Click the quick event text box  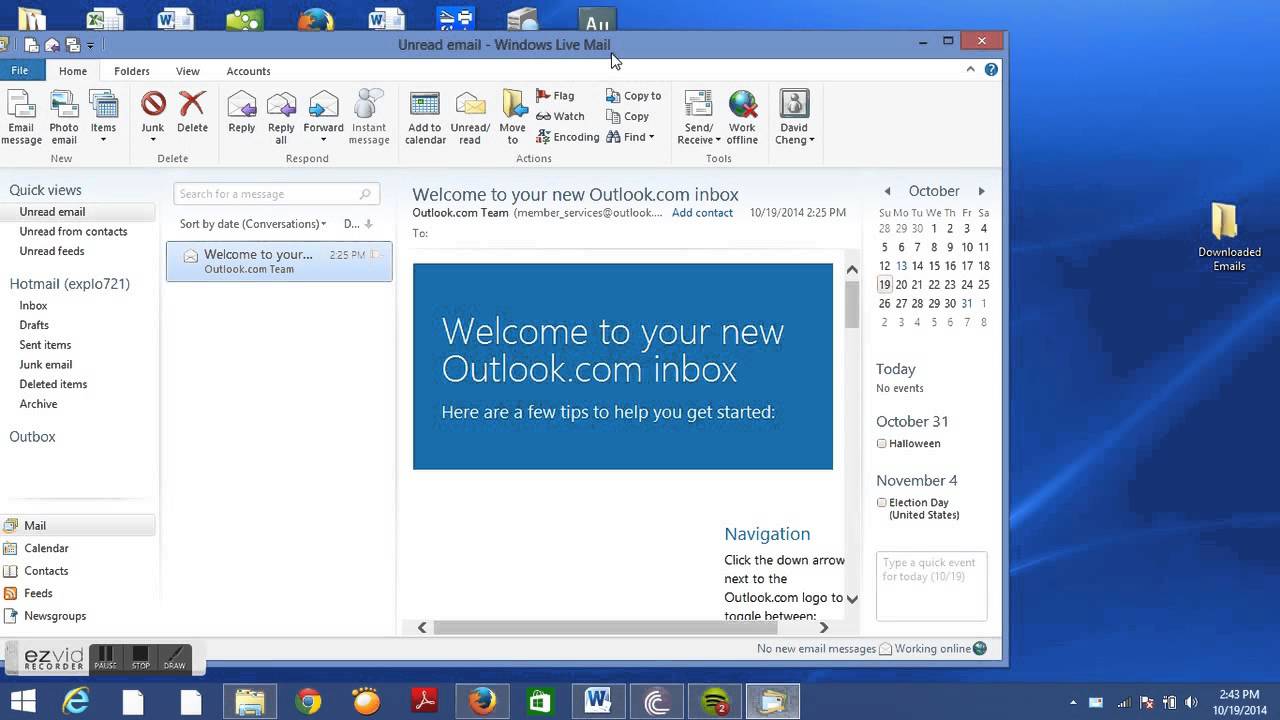[x=931, y=586]
